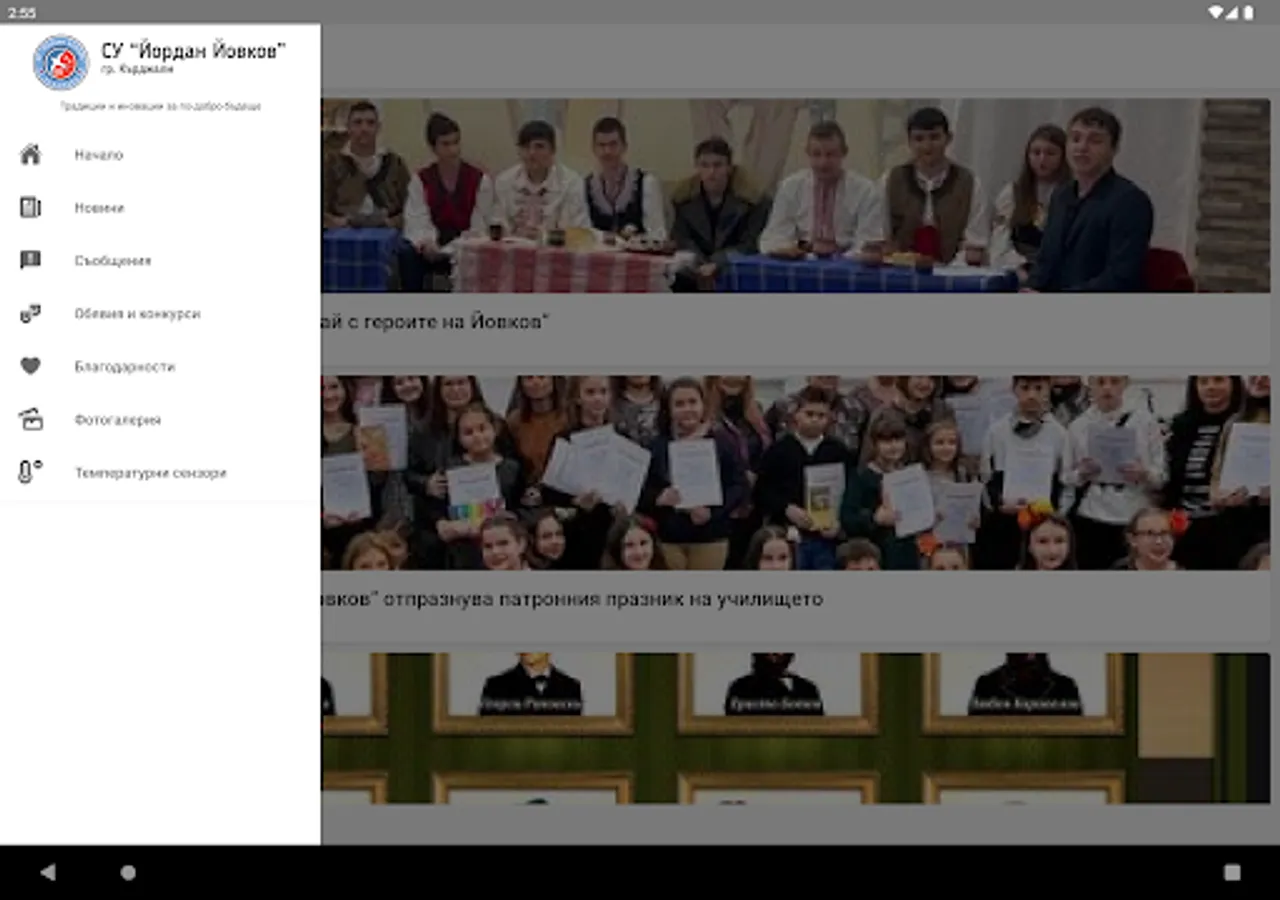Click the school logo in the drawer header
This screenshot has width=1280, height=900.
pos(61,62)
